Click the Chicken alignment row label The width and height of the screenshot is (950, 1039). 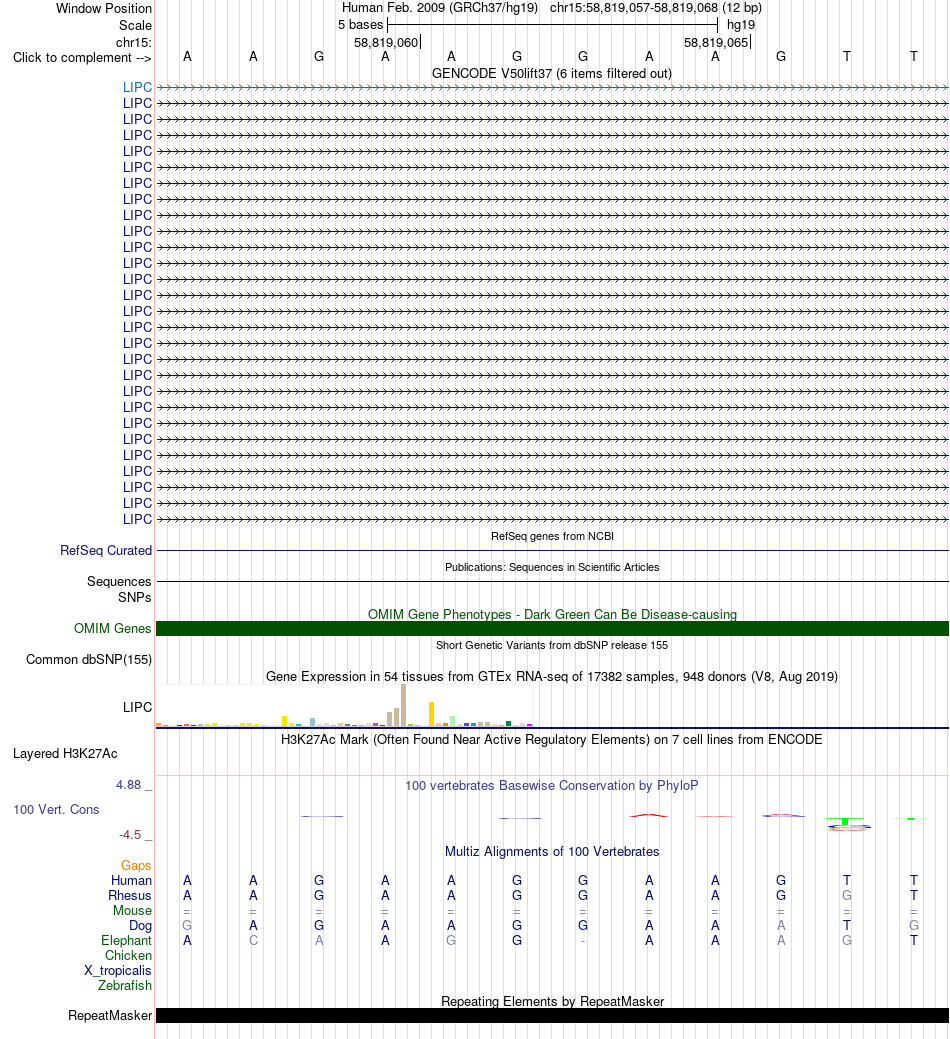point(129,956)
